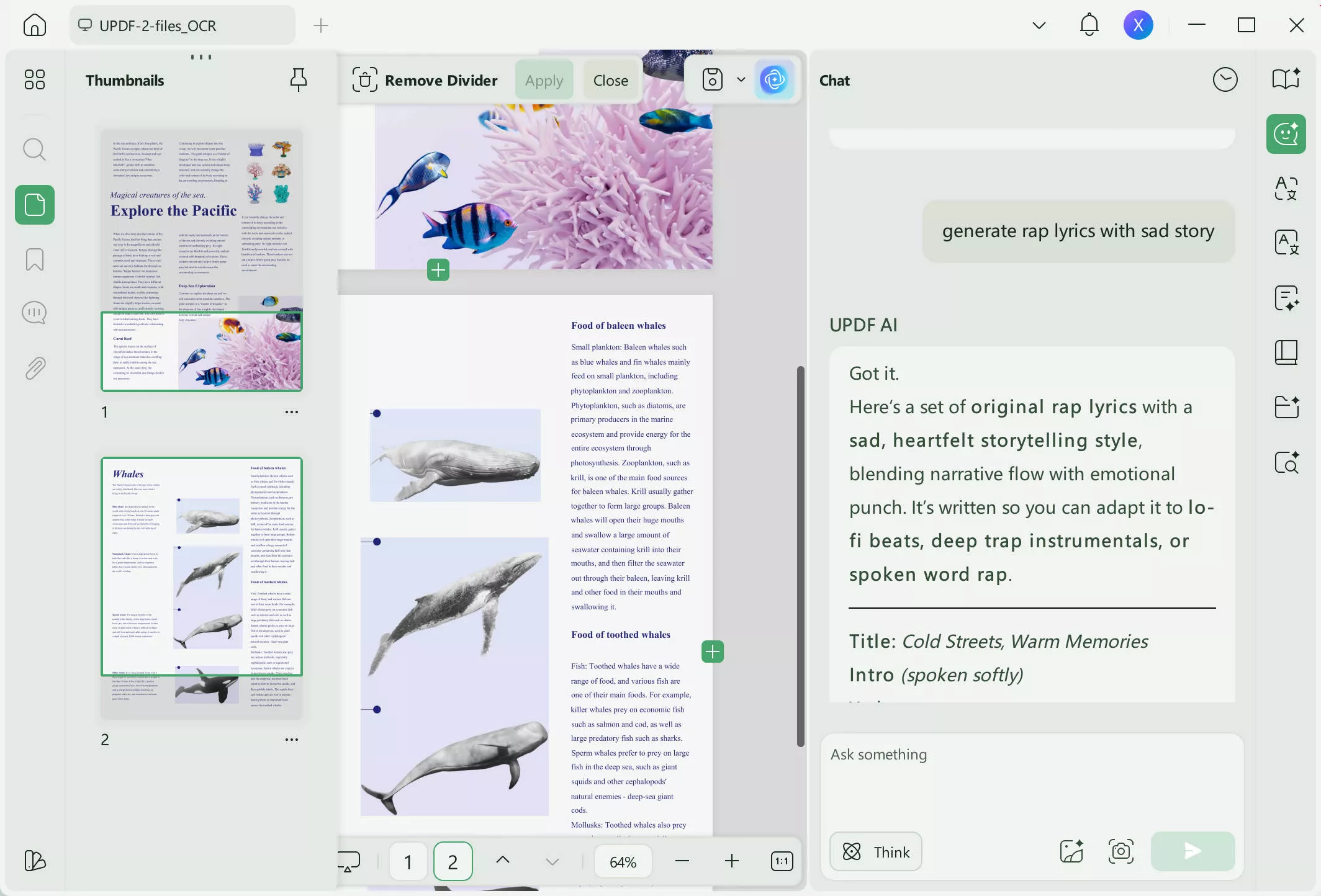Expand the title bar chevron dropdown
The width and height of the screenshot is (1321, 896).
tap(1039, 25)
